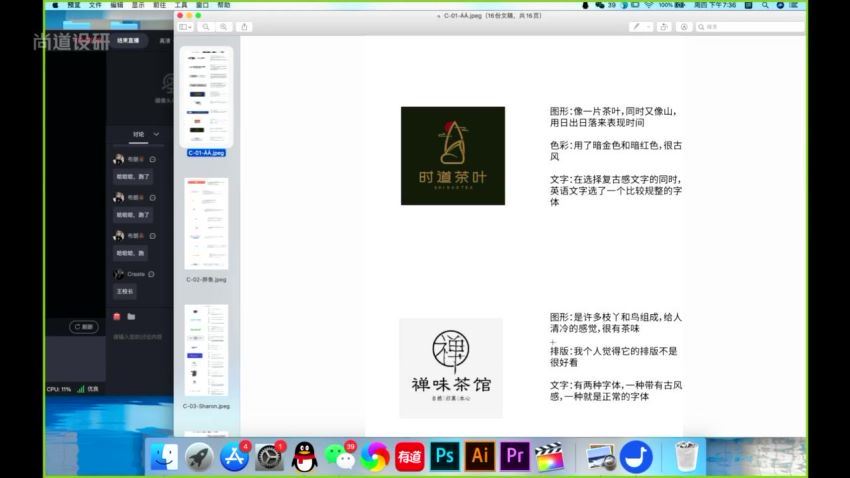Switch to the 讨论 tab in live panel
The image size is (850, 478).
139,134
